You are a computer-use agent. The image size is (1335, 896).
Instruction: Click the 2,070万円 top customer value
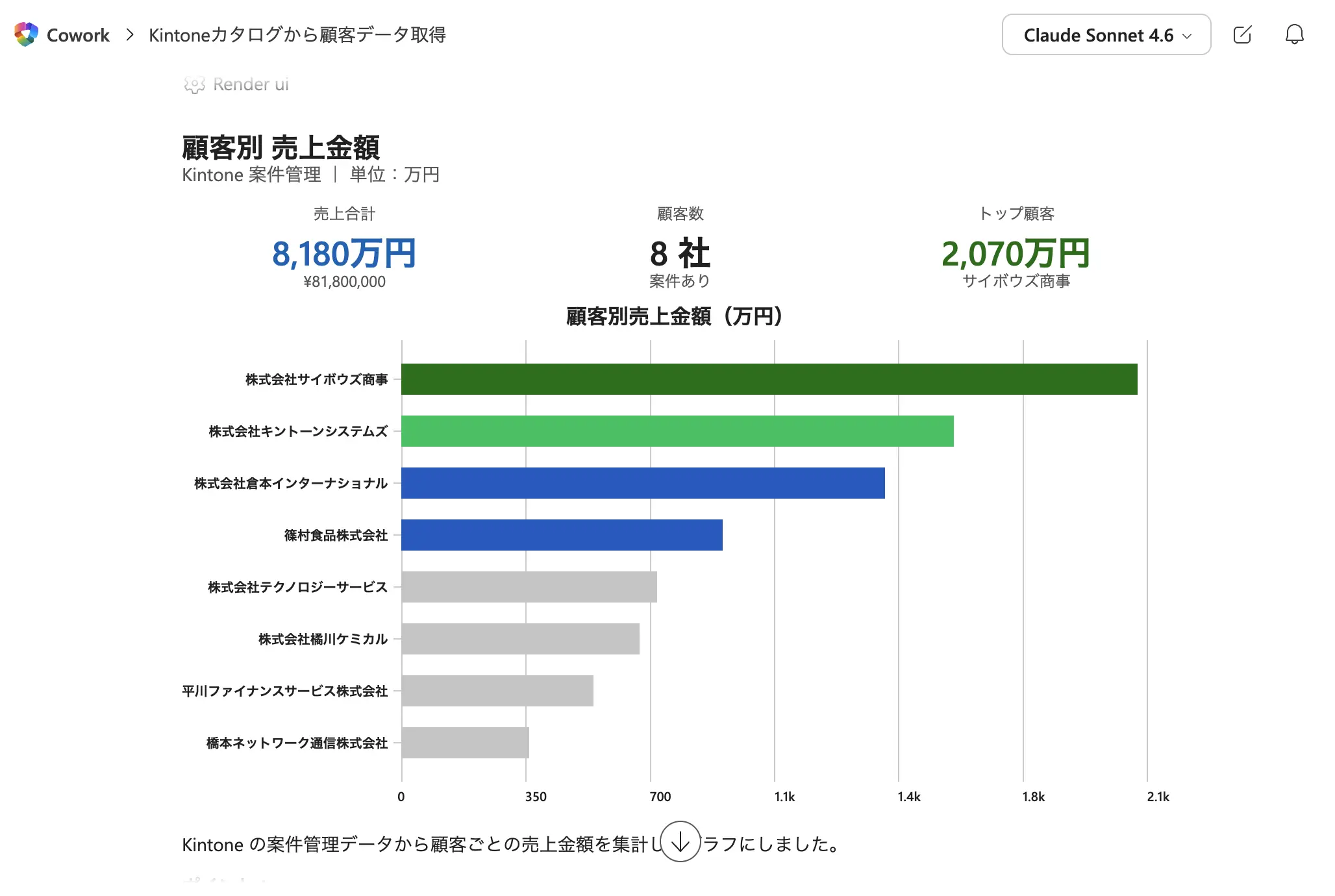[1016, 253]
